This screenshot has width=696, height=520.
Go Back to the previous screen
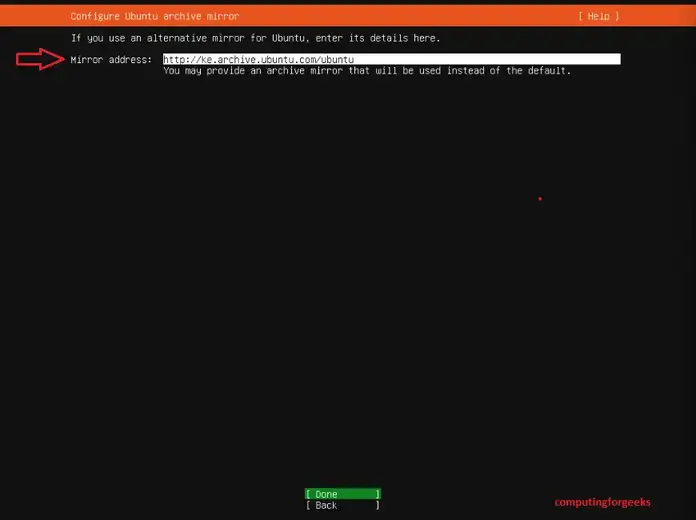(x=343, y=505)
